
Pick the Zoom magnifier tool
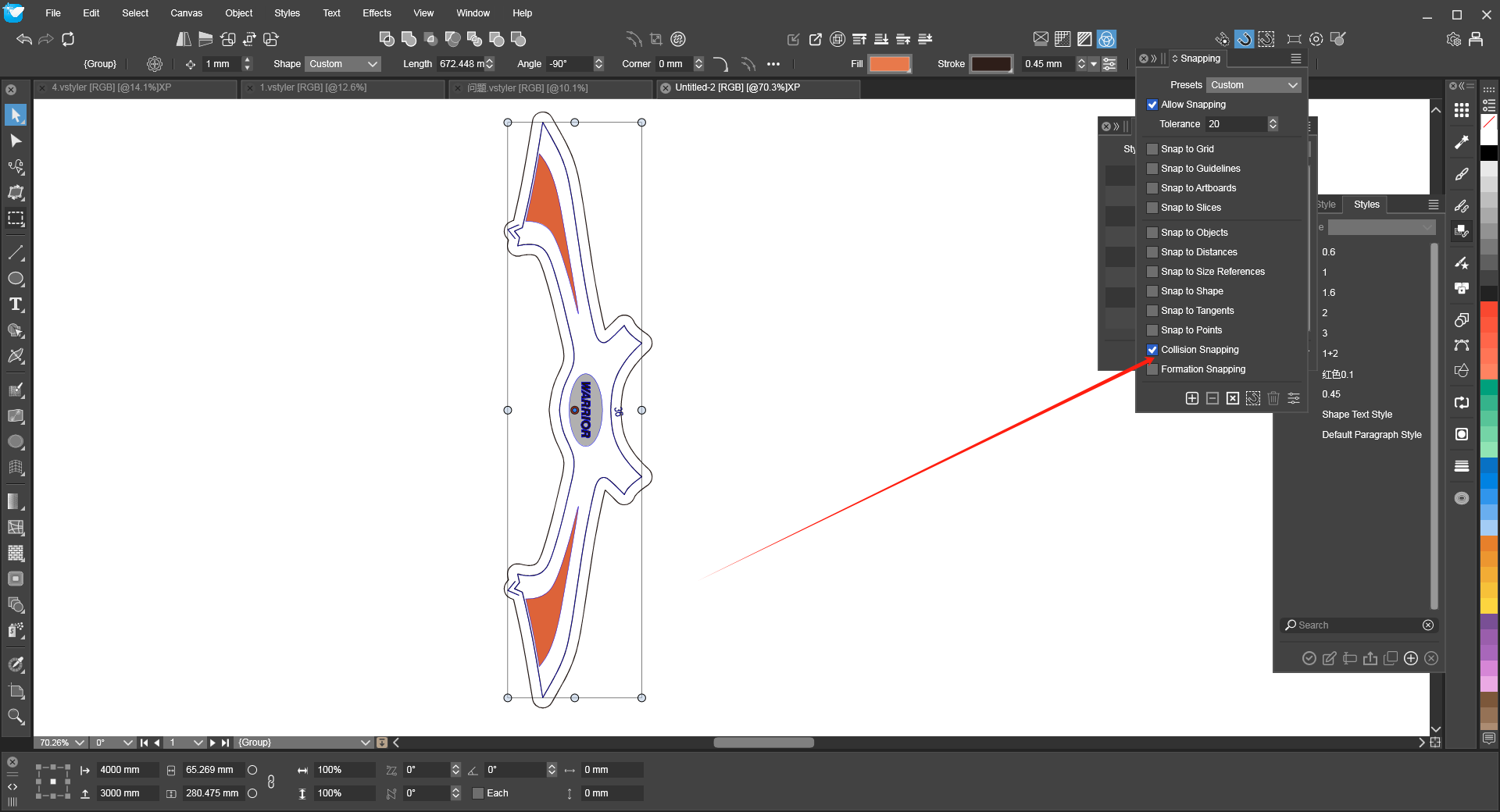16,716
